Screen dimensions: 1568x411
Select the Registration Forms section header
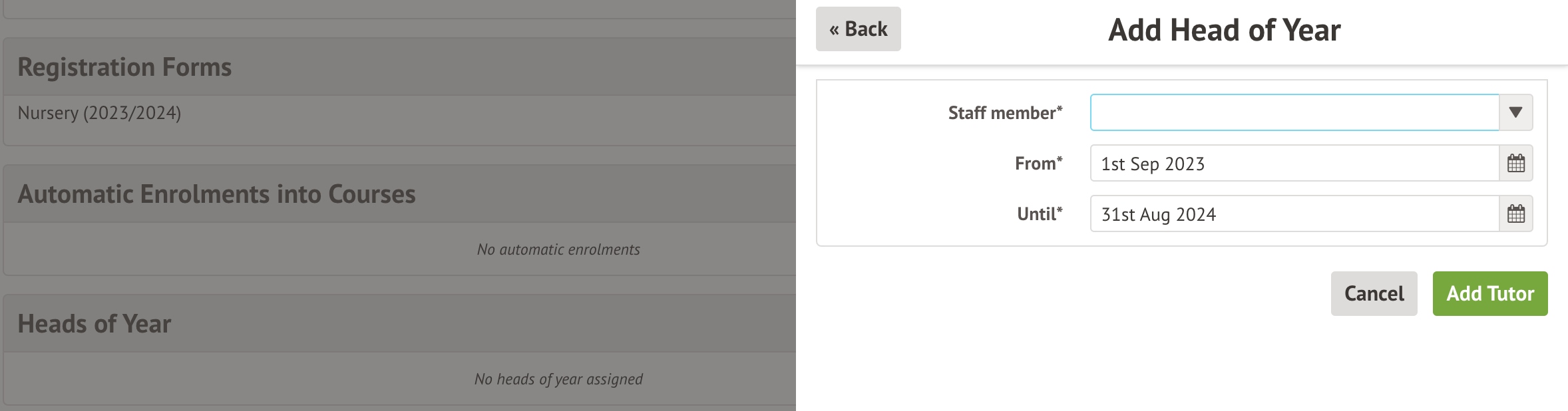coord(124,67)
